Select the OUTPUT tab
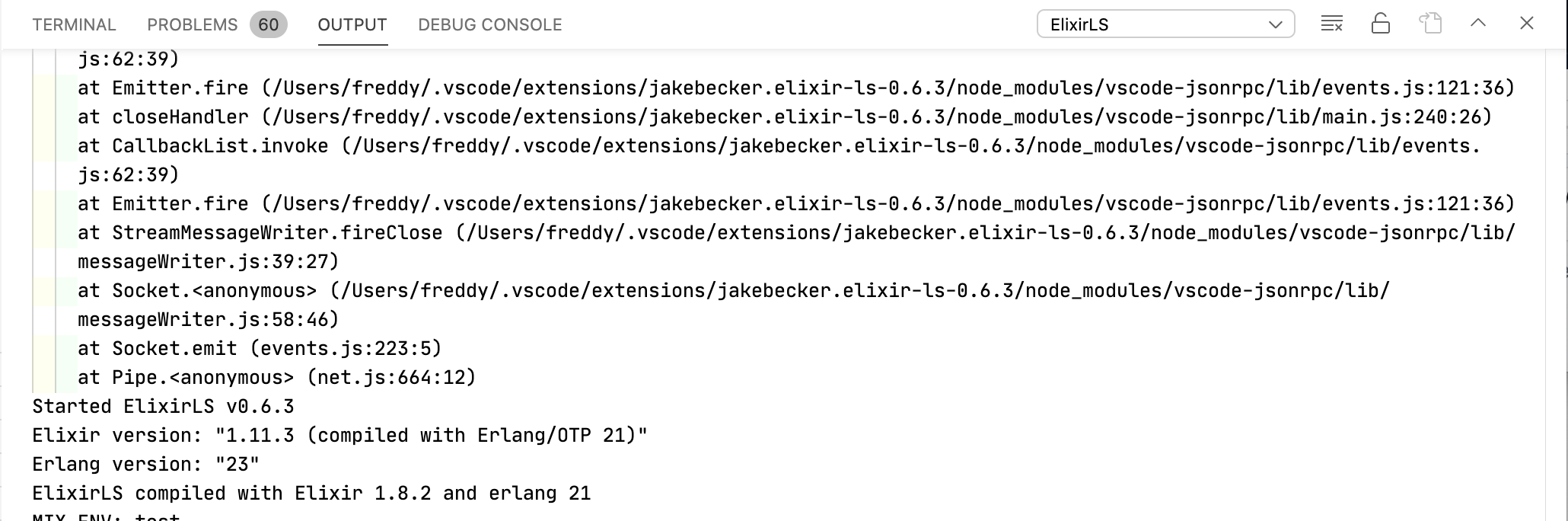This screenshot has width=1568, height=521. (x=352, y=24)
